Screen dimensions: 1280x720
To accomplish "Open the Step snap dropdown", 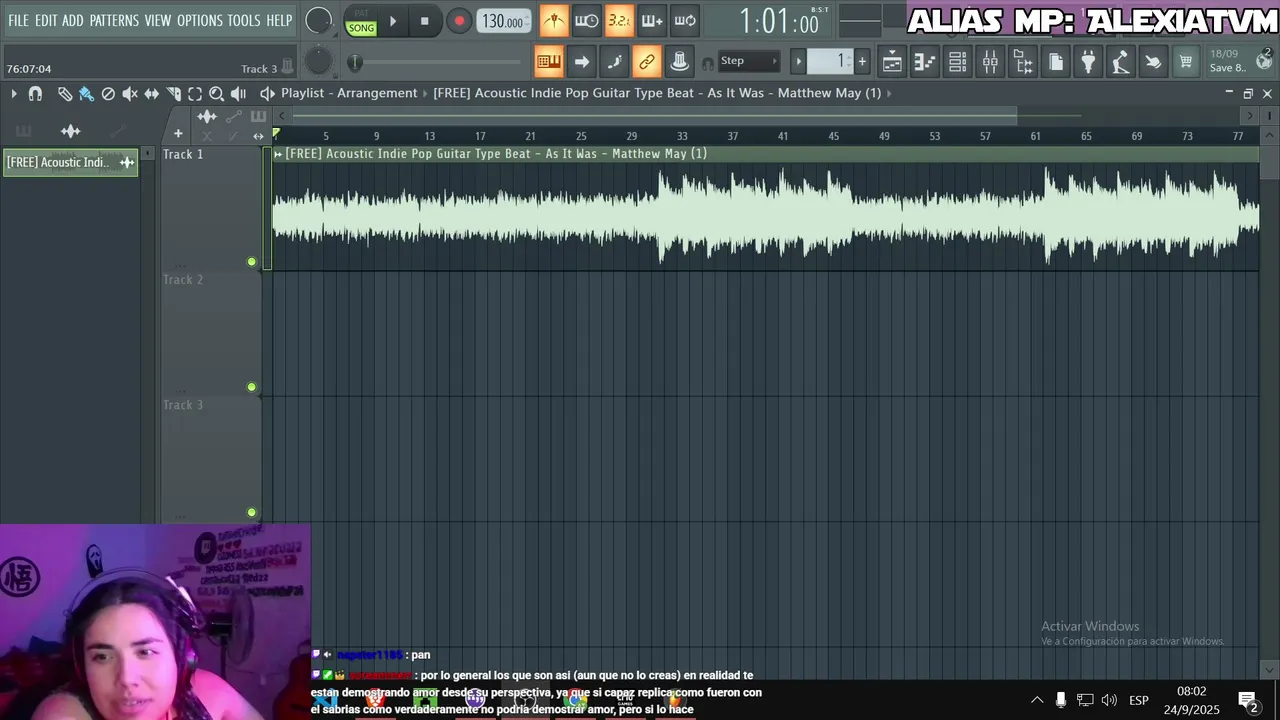I will (x=748, y=61).
